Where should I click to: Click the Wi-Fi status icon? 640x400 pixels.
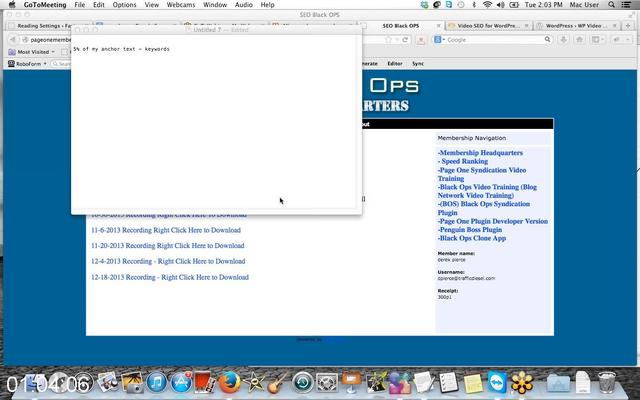click(487, 4)
